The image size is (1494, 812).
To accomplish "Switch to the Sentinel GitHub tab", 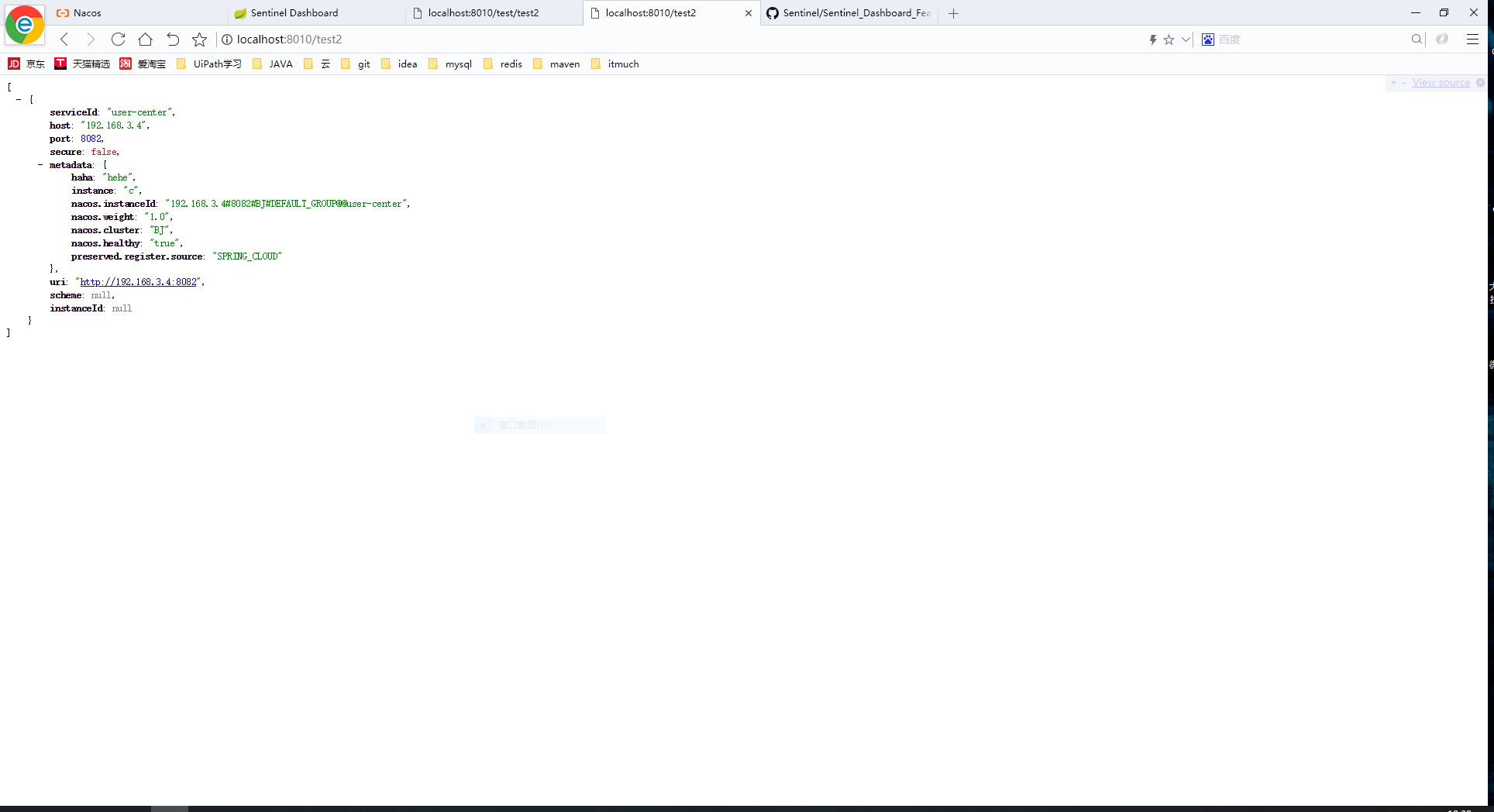I will [x=849, y=13].
